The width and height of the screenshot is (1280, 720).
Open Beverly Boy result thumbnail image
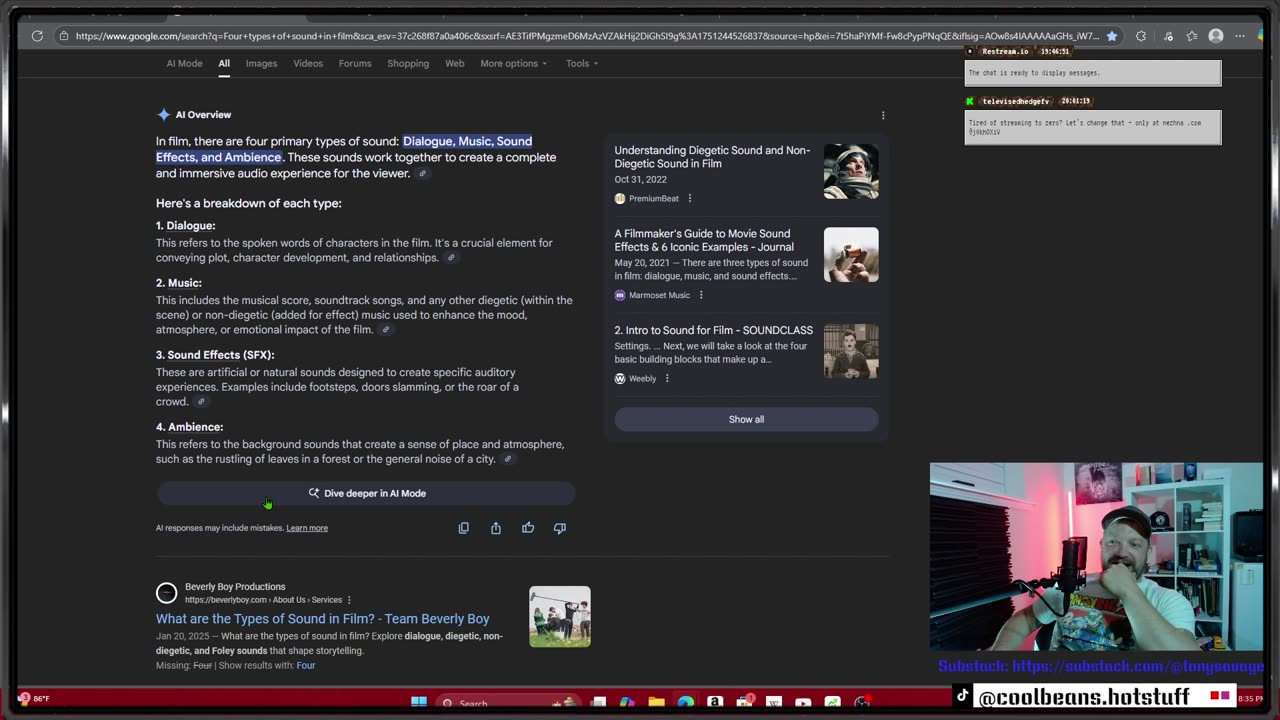click(560, 616)
